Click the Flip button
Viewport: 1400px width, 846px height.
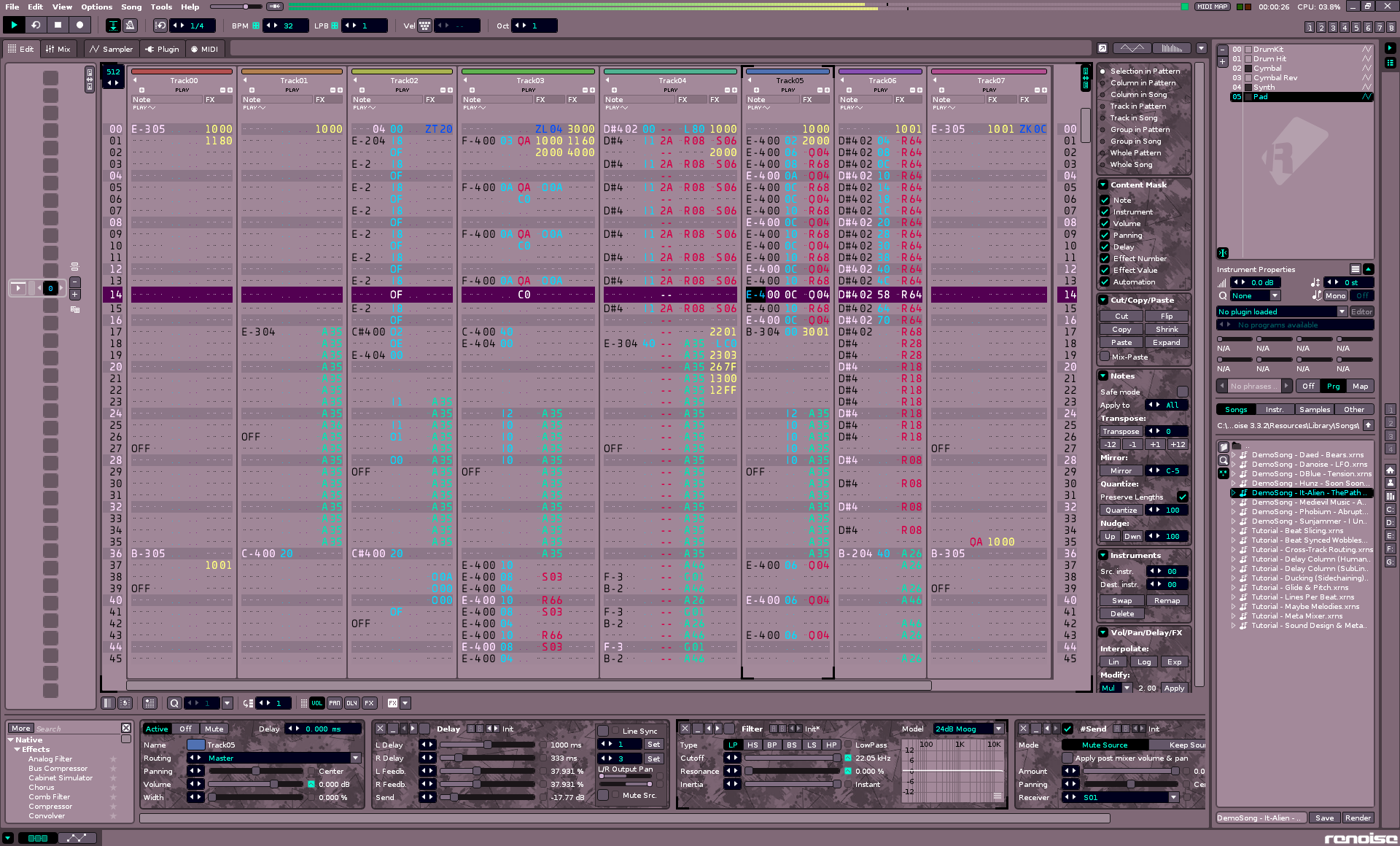click(x=1167, y=316)
